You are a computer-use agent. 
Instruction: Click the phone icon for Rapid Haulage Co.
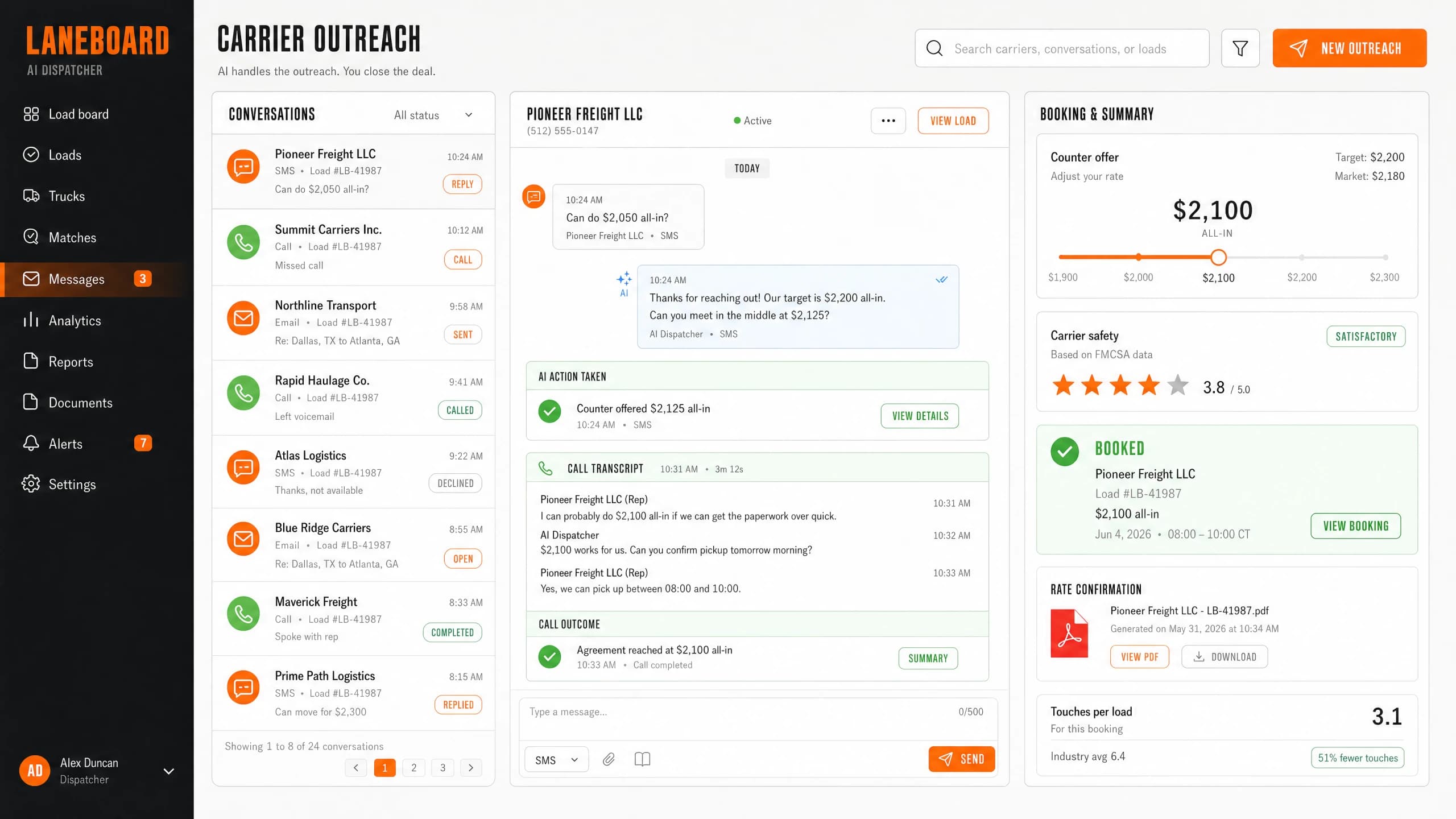click(x=243, y=392)
